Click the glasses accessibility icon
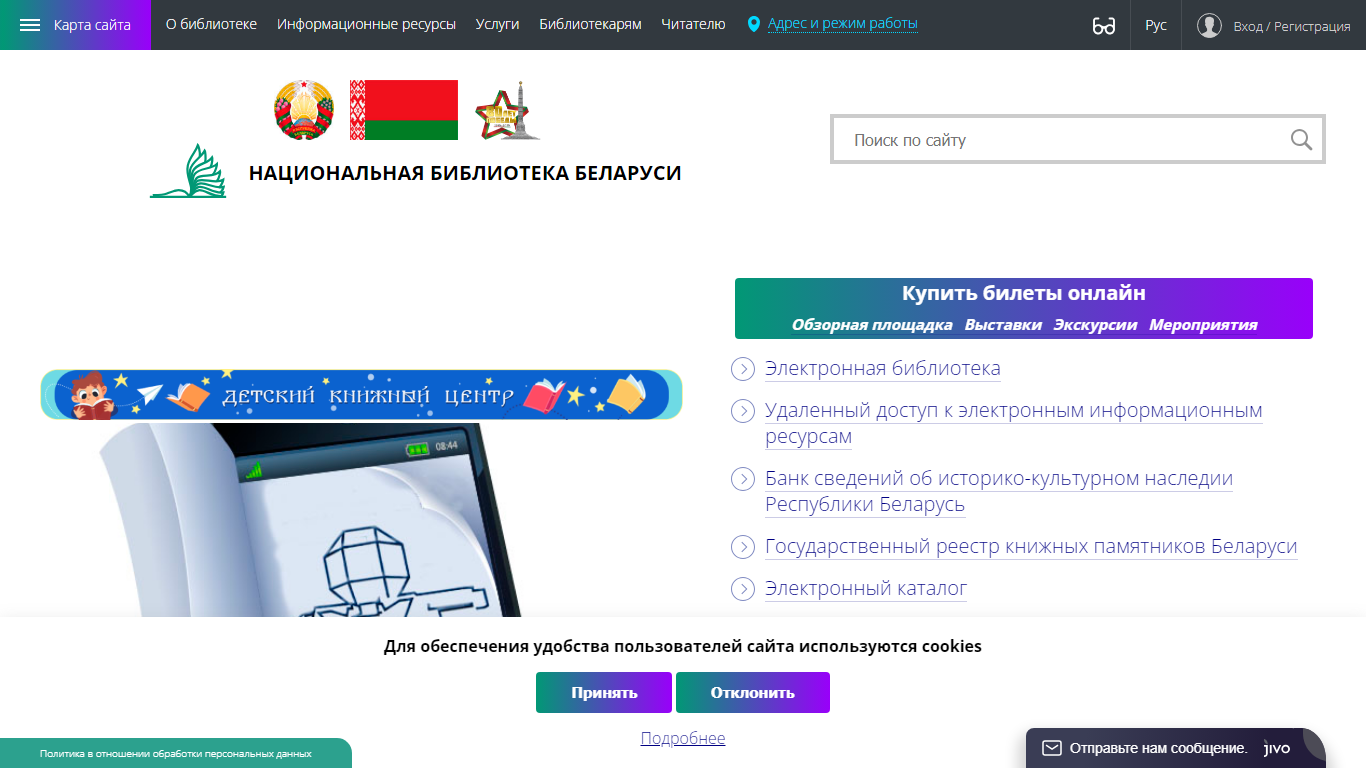This screenshot has width=1366, height=768. (1104, 26)
